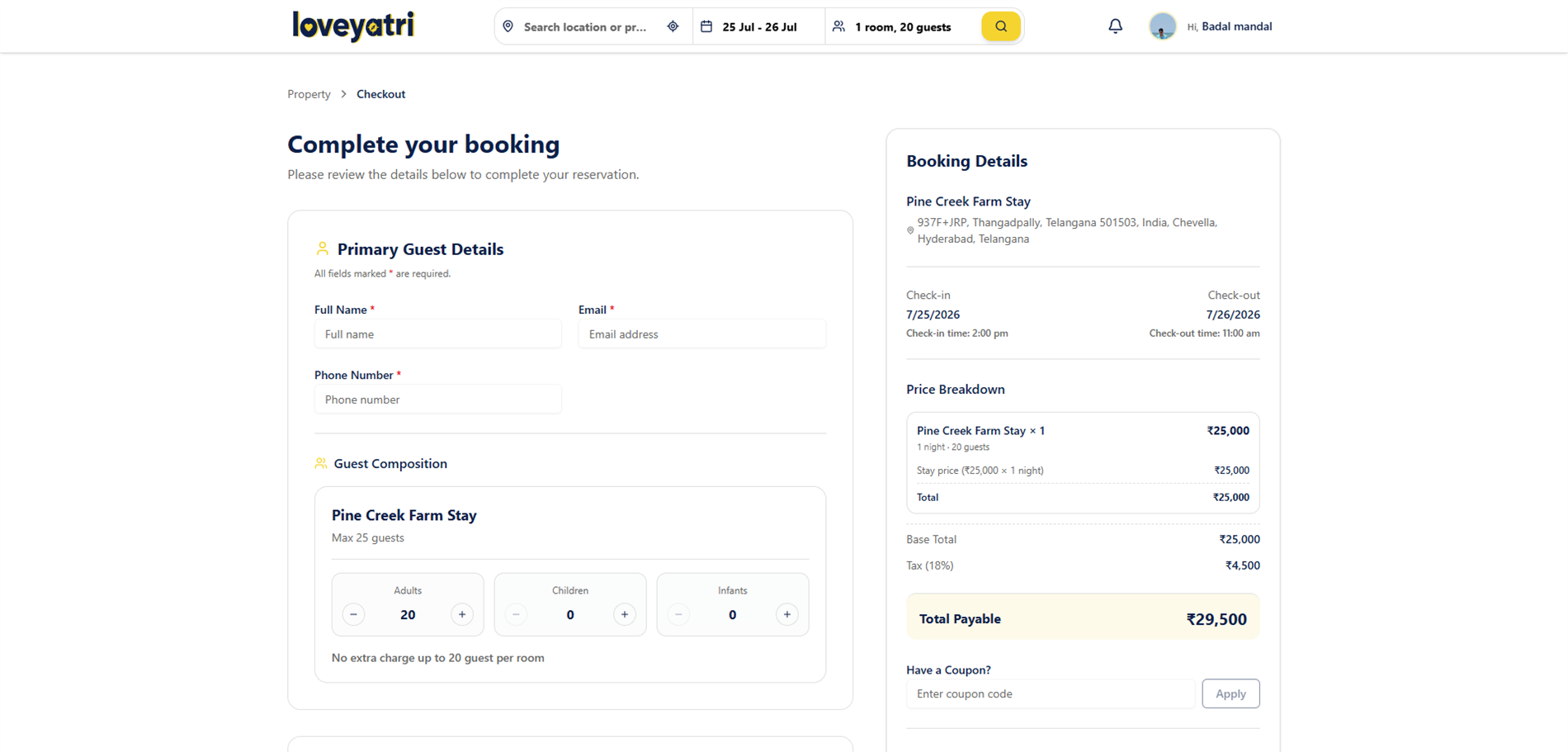Click the breadcrumb chevron separator
The height and width of the screenshot is (752, 1568).
point(344,94)
